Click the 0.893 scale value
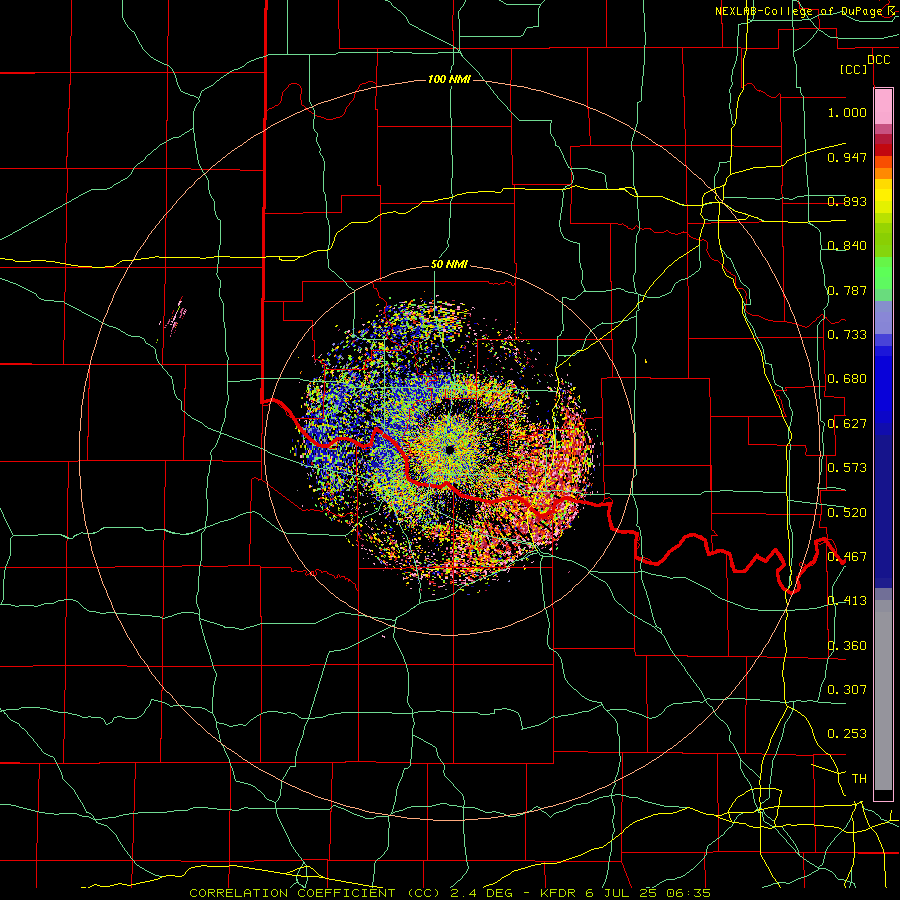The height and width of the screenshot is (900, 900). pyautogui.click(x=847, y=201)
